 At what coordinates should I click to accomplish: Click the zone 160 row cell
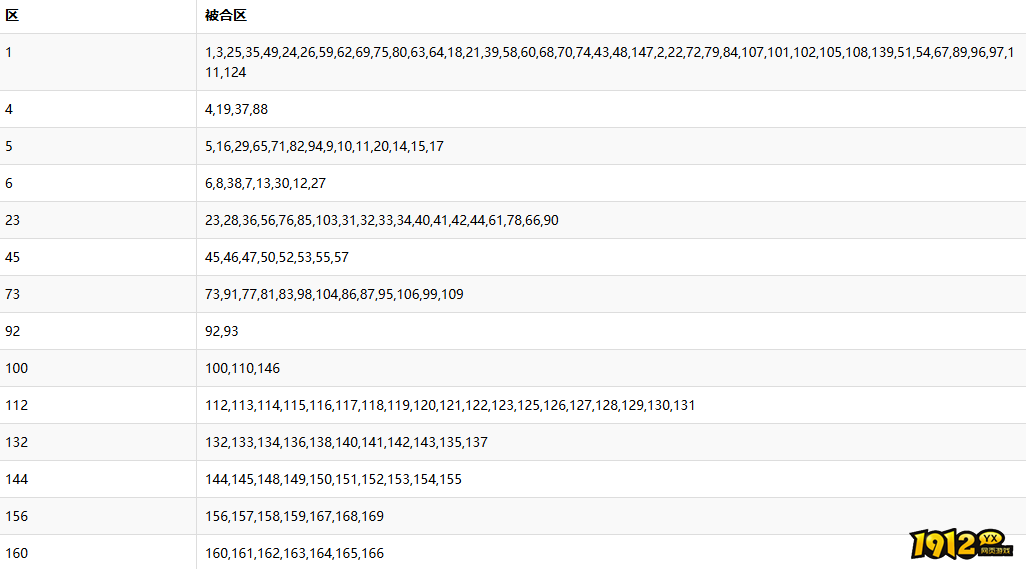point(98,553)
